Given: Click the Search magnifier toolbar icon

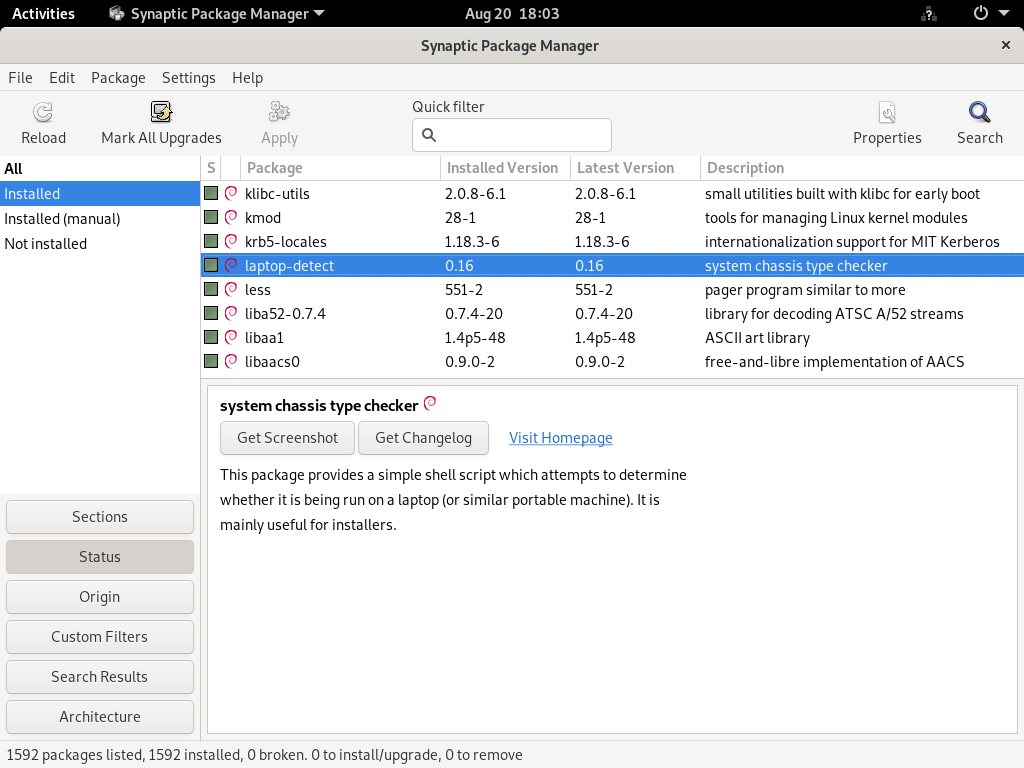Looking at the screenshot, I should (x=978, y=112).
